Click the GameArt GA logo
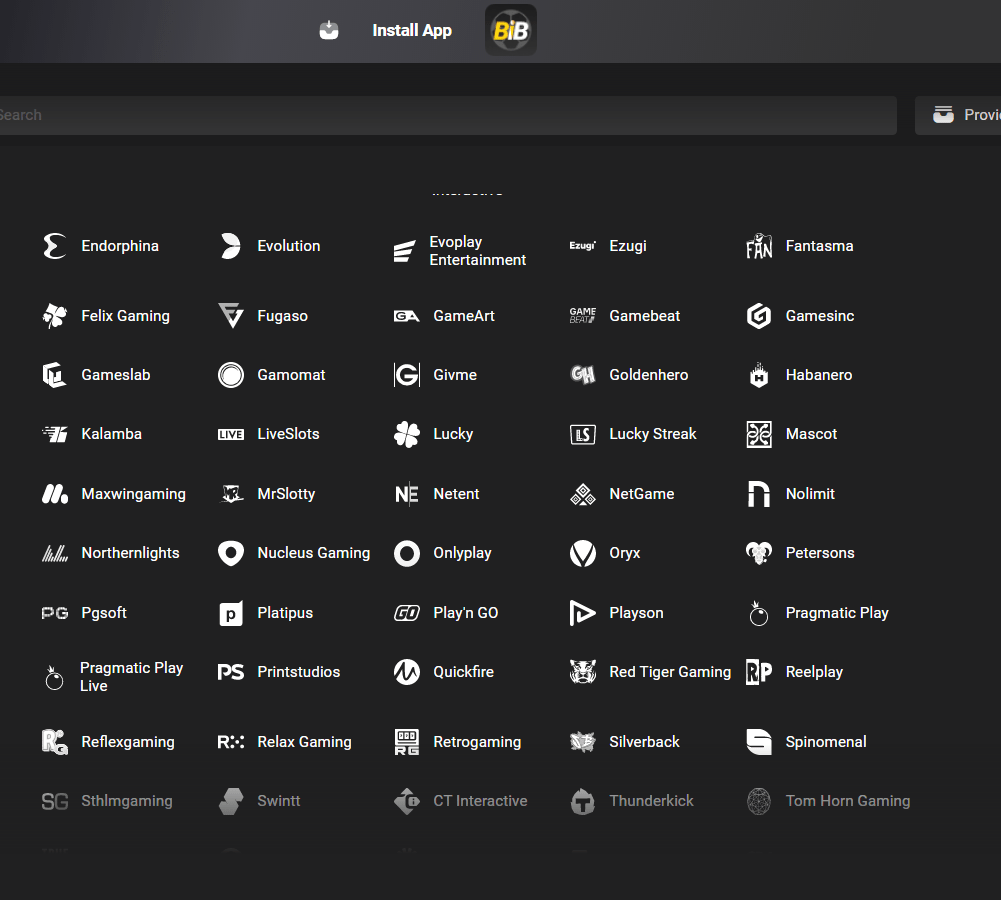Image resolution: width=1001 pixels, height=900 pixels. point(406,316)
